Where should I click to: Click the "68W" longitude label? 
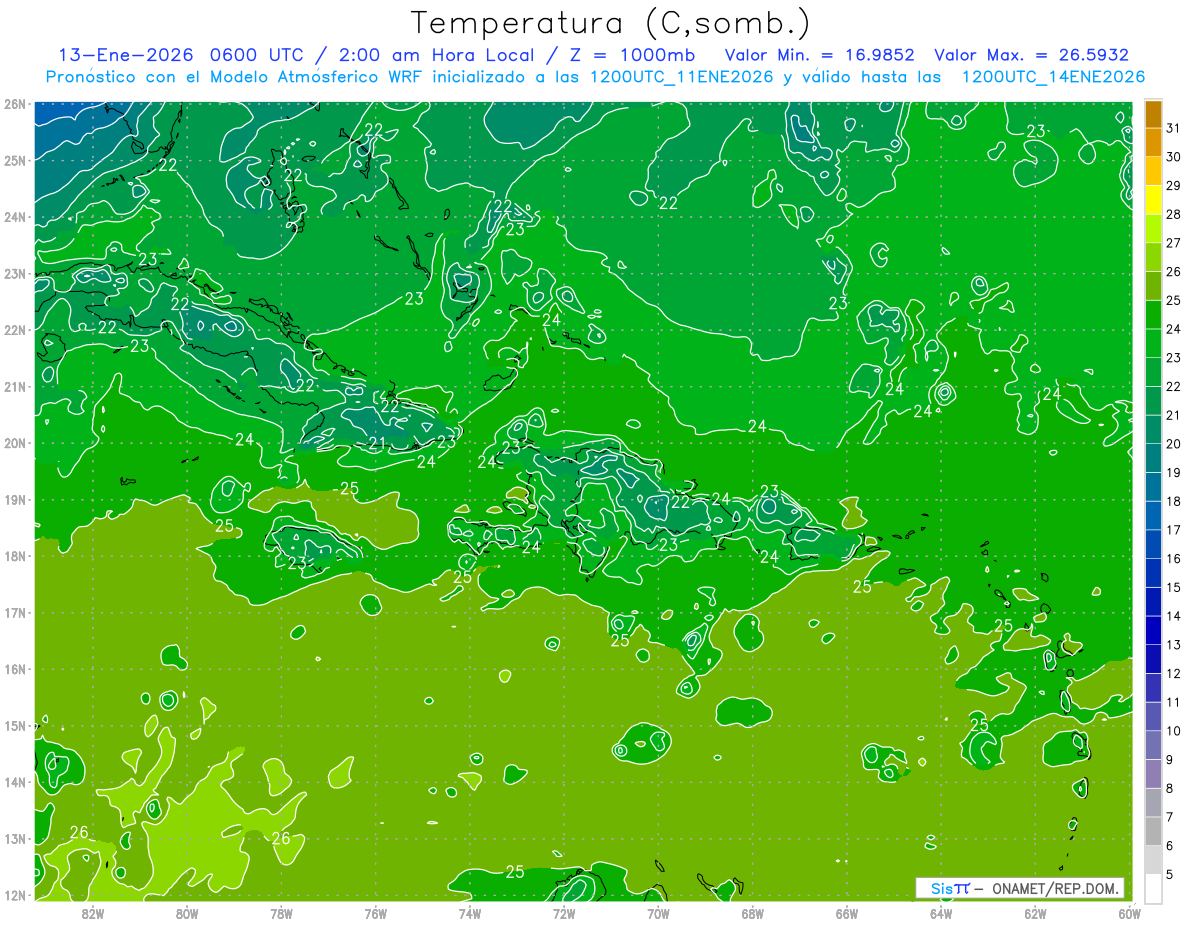[x=752, y=913]
